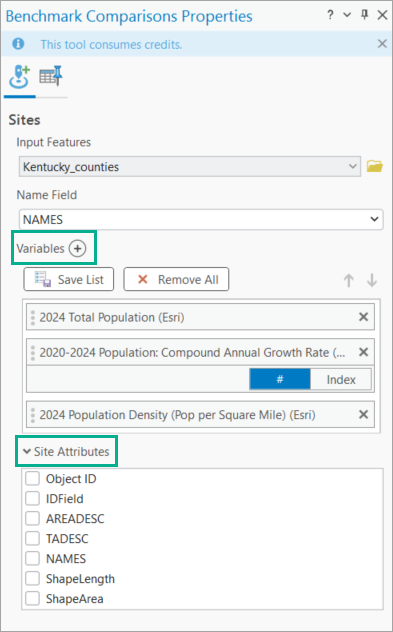393x632 pixels.
Task: Move selected variable down arrow
Action: point(372,280)
